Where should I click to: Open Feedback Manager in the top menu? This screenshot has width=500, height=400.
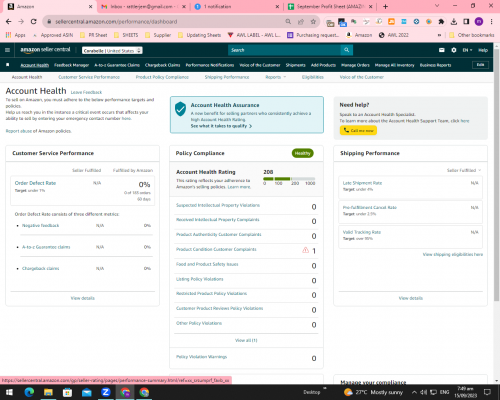(71, 65)
